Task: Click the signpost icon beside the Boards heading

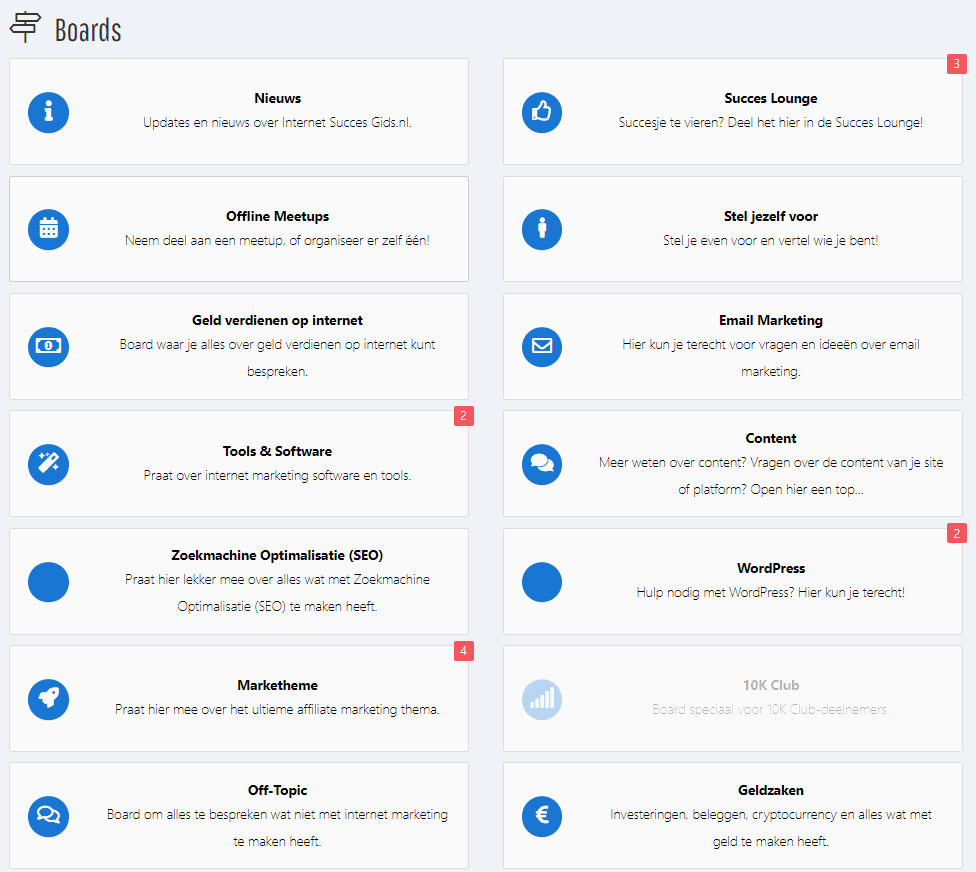Action: coord(23,27)
